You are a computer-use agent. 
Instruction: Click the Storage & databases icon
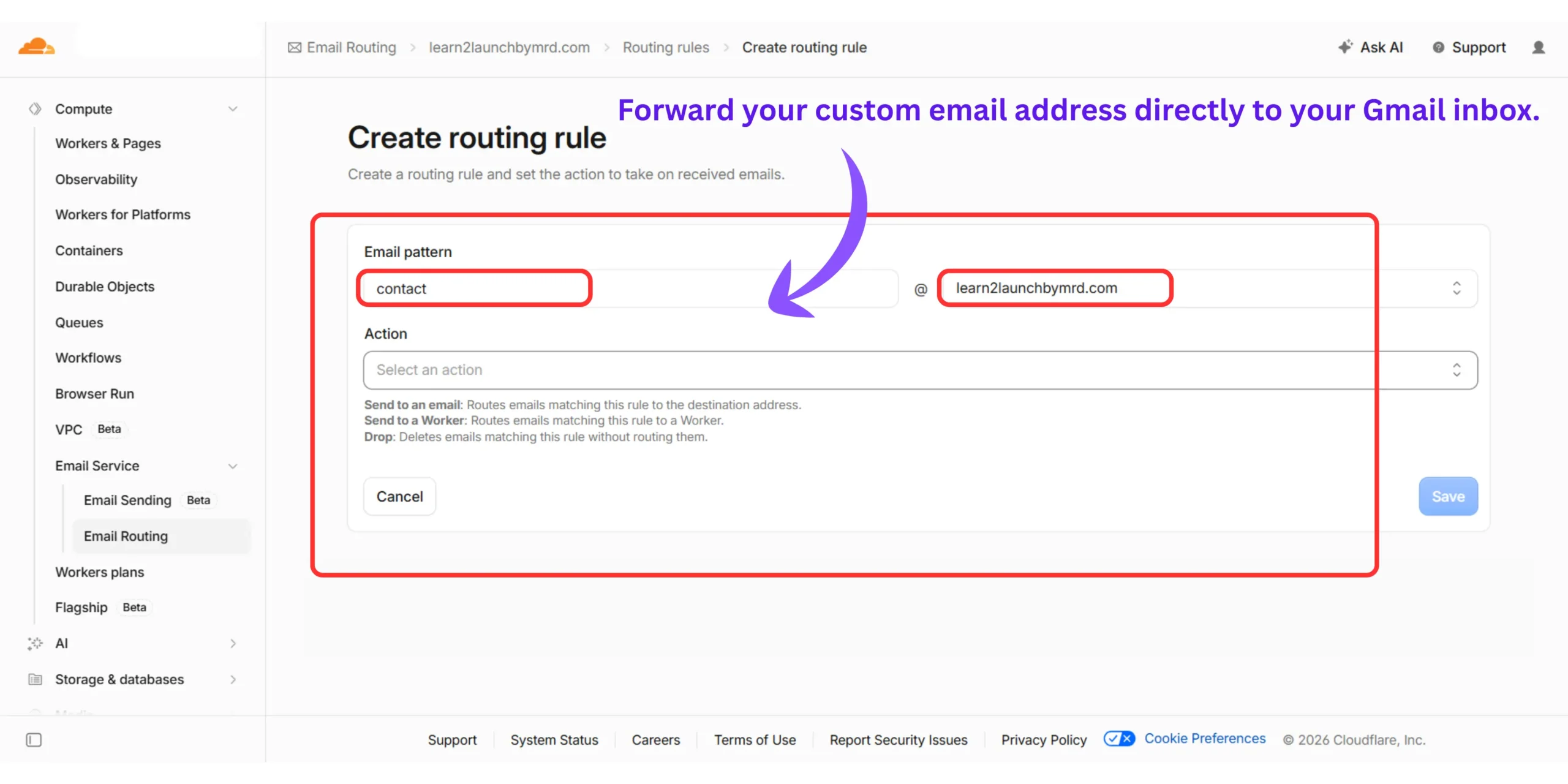click(35, 679)
